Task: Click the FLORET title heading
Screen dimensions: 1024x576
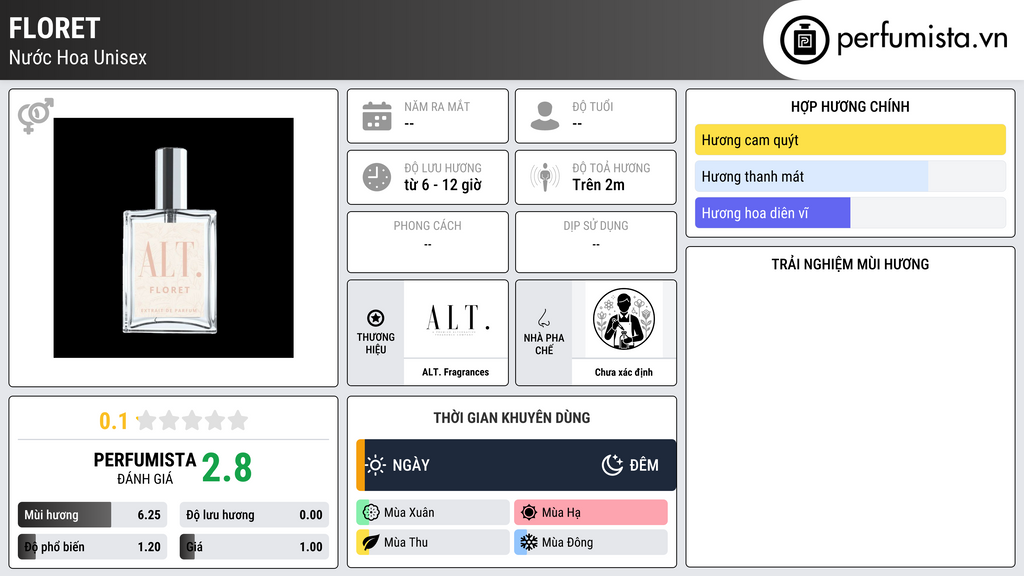Action: 54,28
